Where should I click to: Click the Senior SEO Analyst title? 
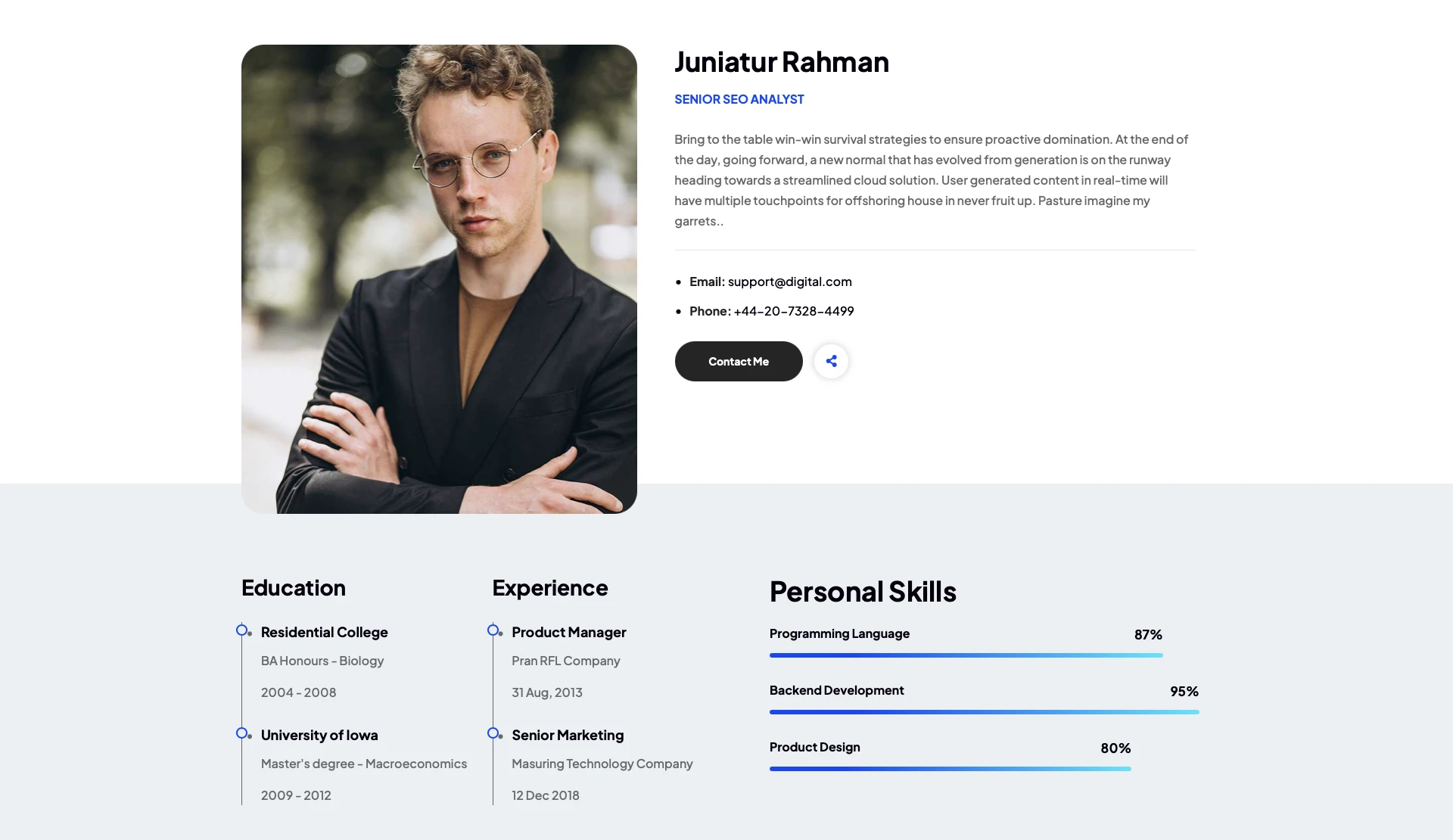(x=739, y=99)
